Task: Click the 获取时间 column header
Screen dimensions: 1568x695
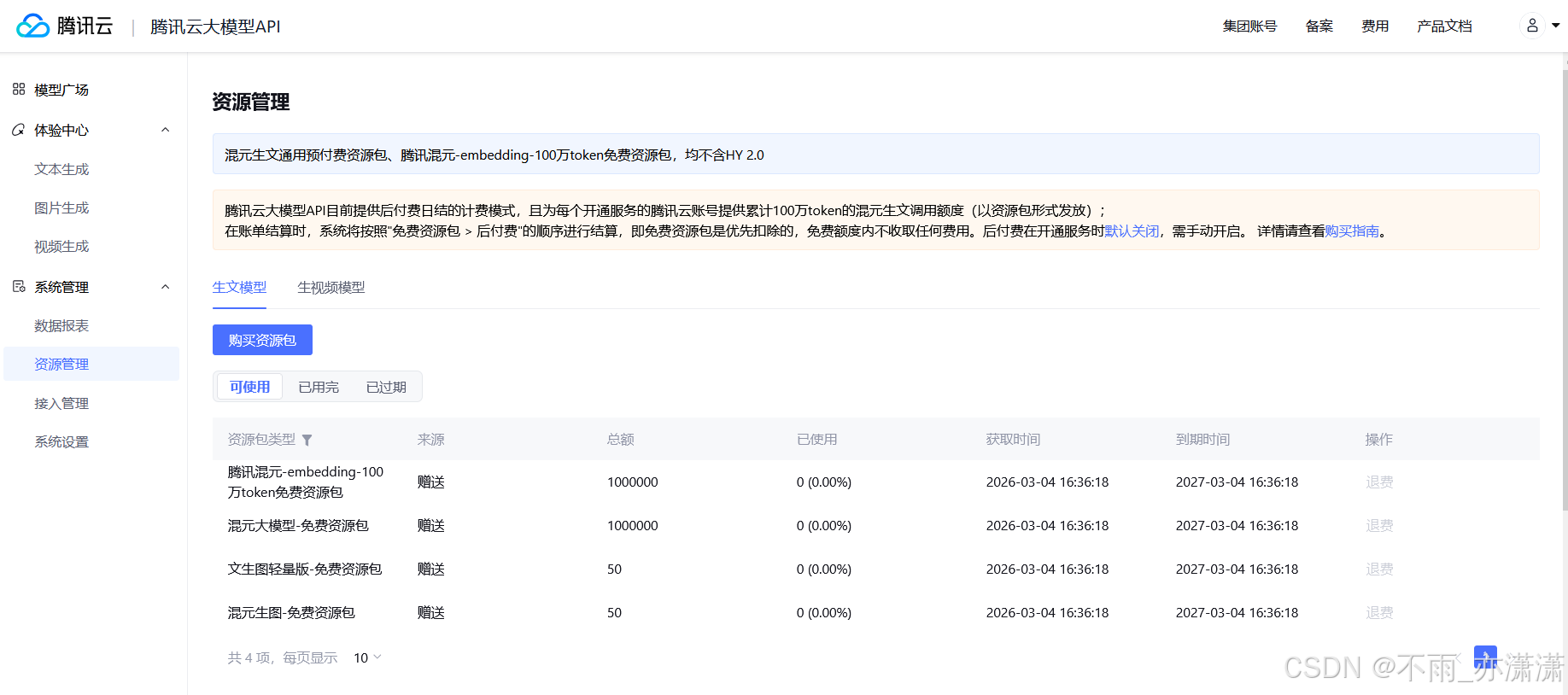Action: click(x=1013, y=440)
